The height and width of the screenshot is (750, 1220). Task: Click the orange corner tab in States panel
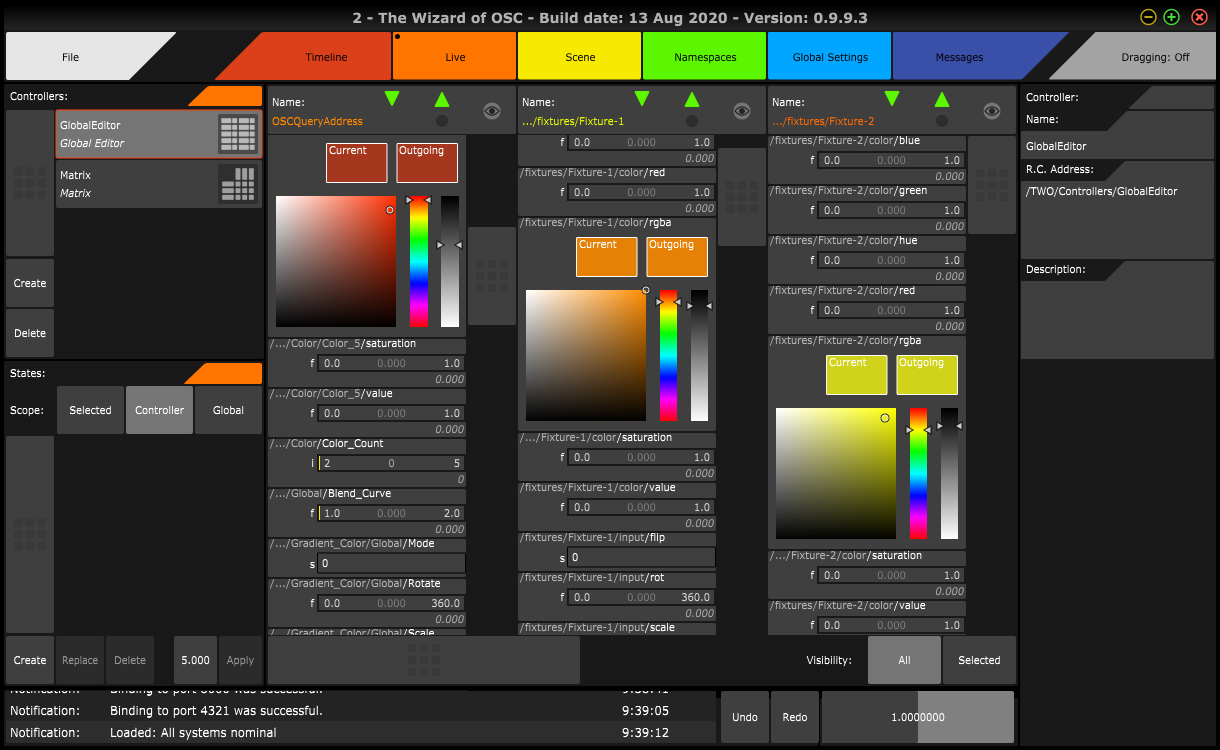225,373
